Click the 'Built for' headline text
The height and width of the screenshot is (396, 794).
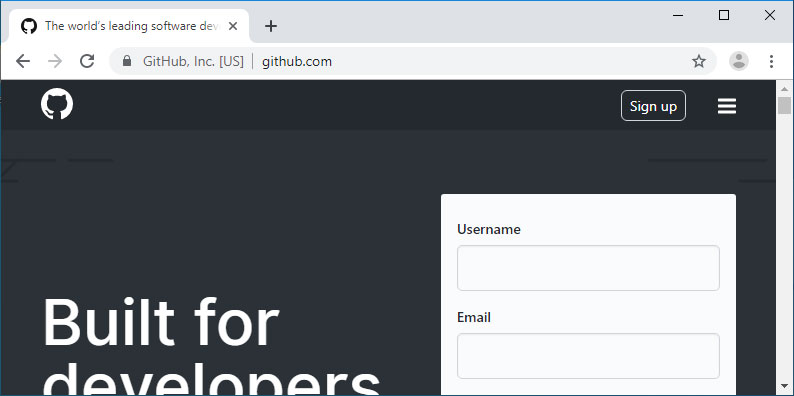161,323
